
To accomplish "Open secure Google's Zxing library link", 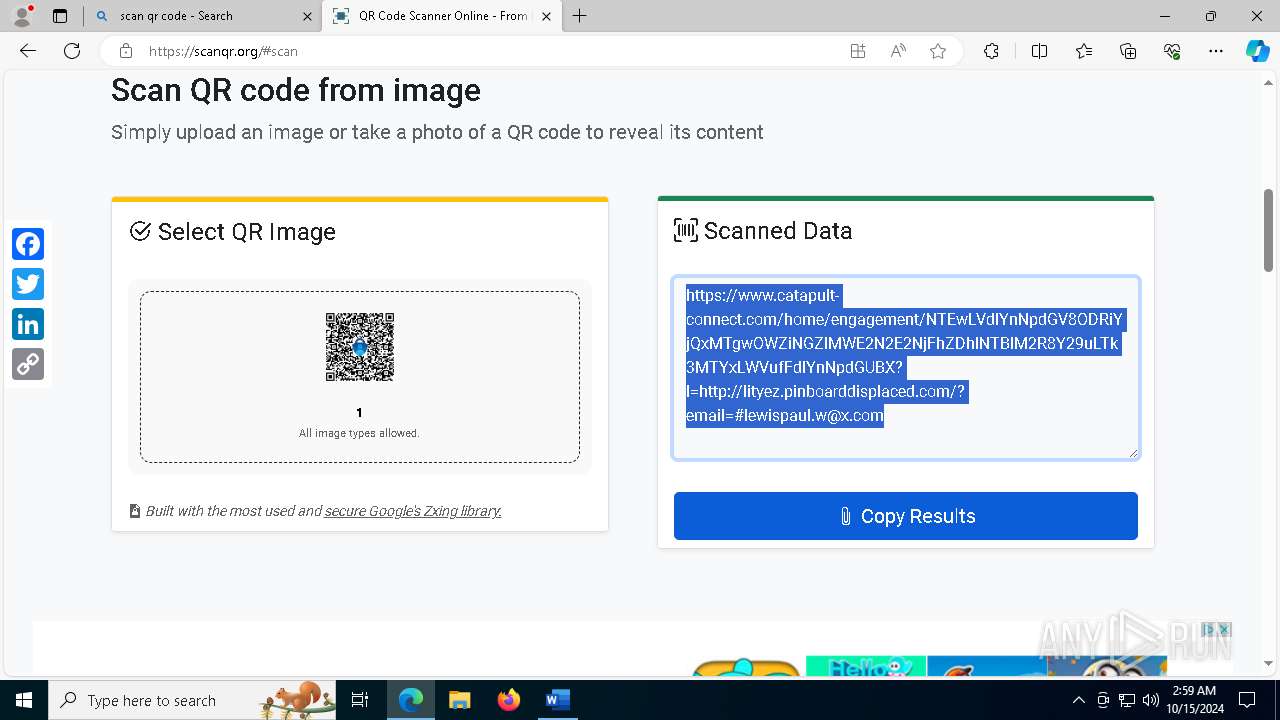I will 413,511.
